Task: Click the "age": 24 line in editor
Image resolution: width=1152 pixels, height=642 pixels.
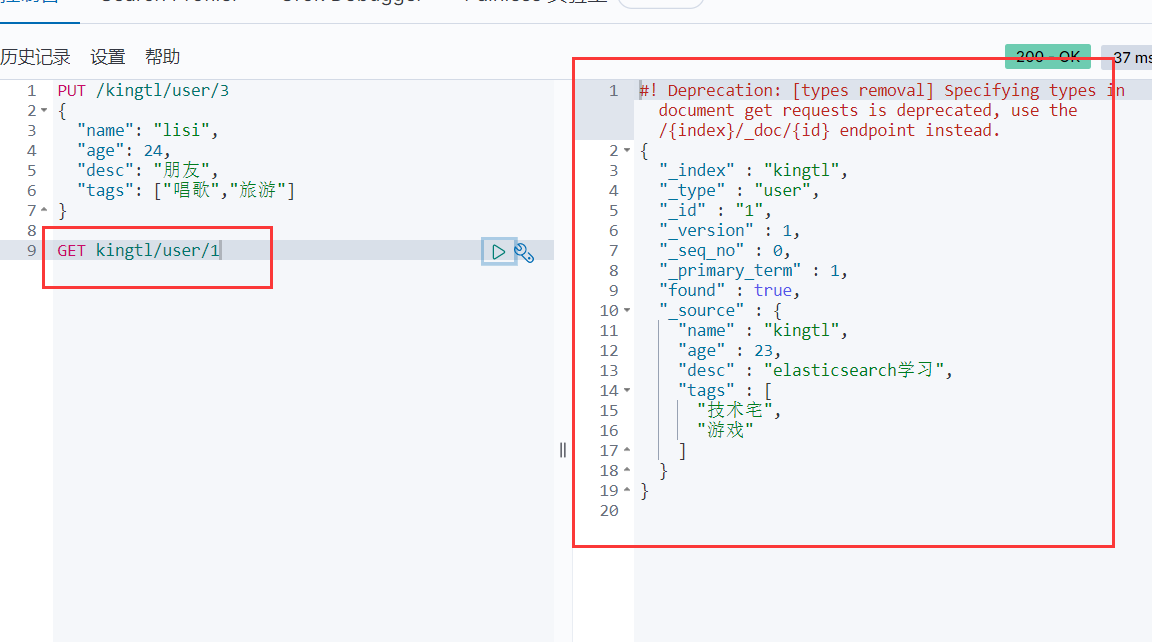Action: [123, 151]
